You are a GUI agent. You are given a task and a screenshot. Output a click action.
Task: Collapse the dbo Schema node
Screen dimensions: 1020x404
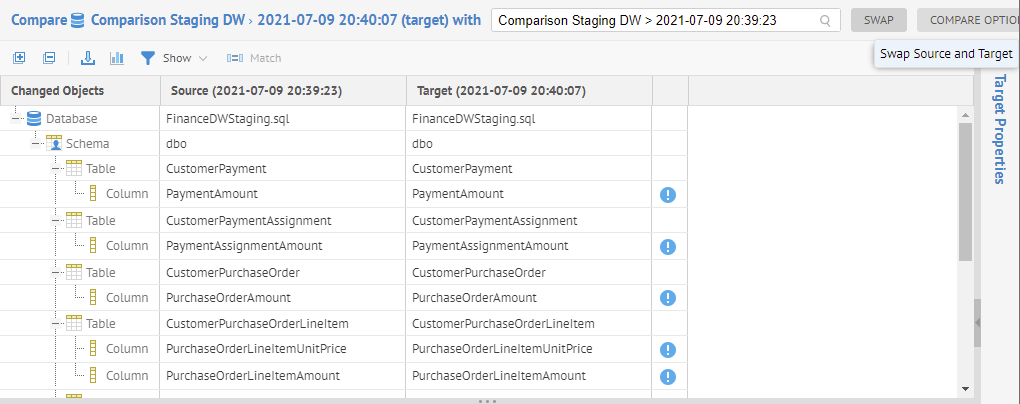coord(36,143)
